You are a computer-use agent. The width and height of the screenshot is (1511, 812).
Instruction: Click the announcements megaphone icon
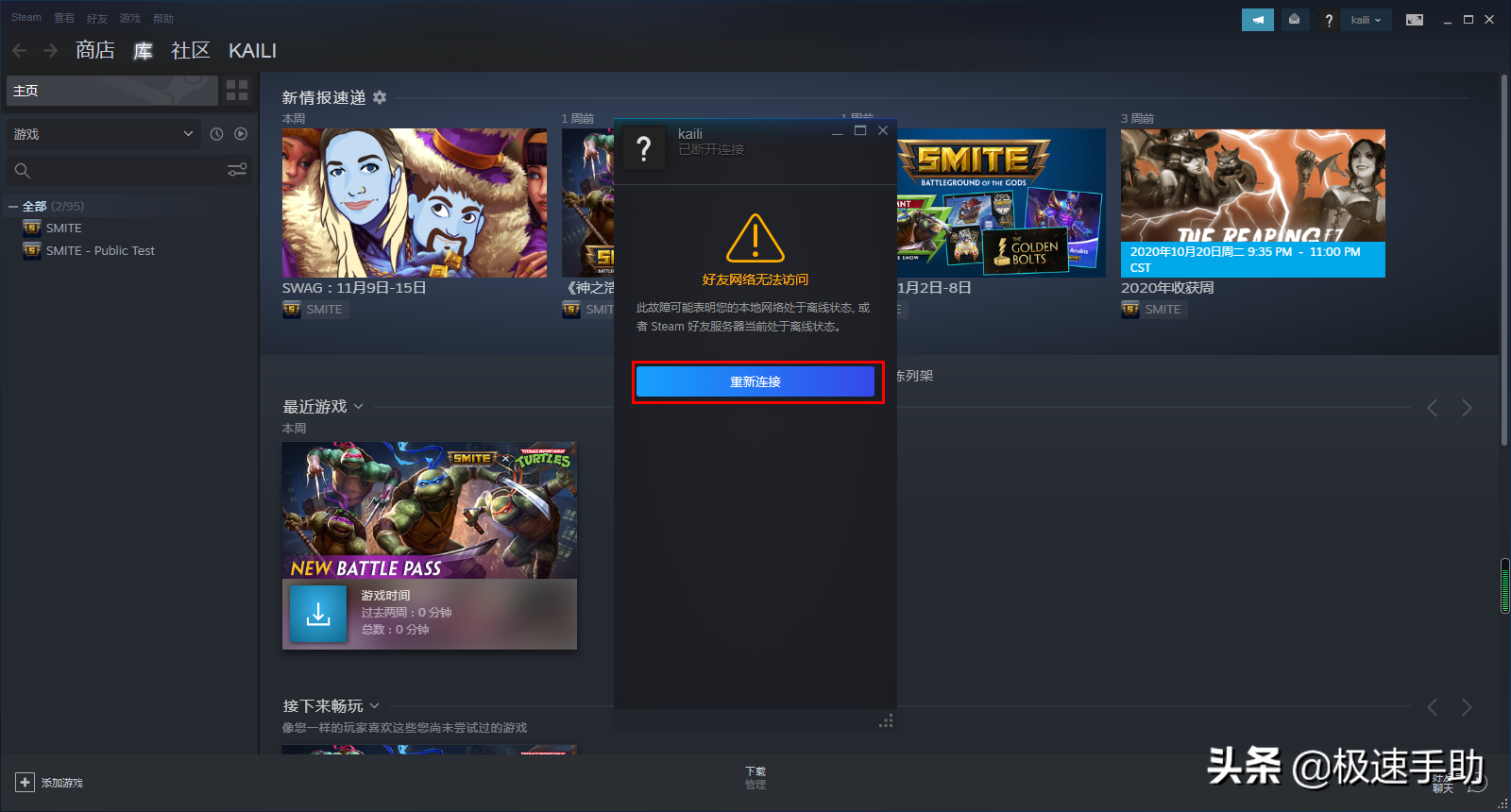[x=1258, y=20]
